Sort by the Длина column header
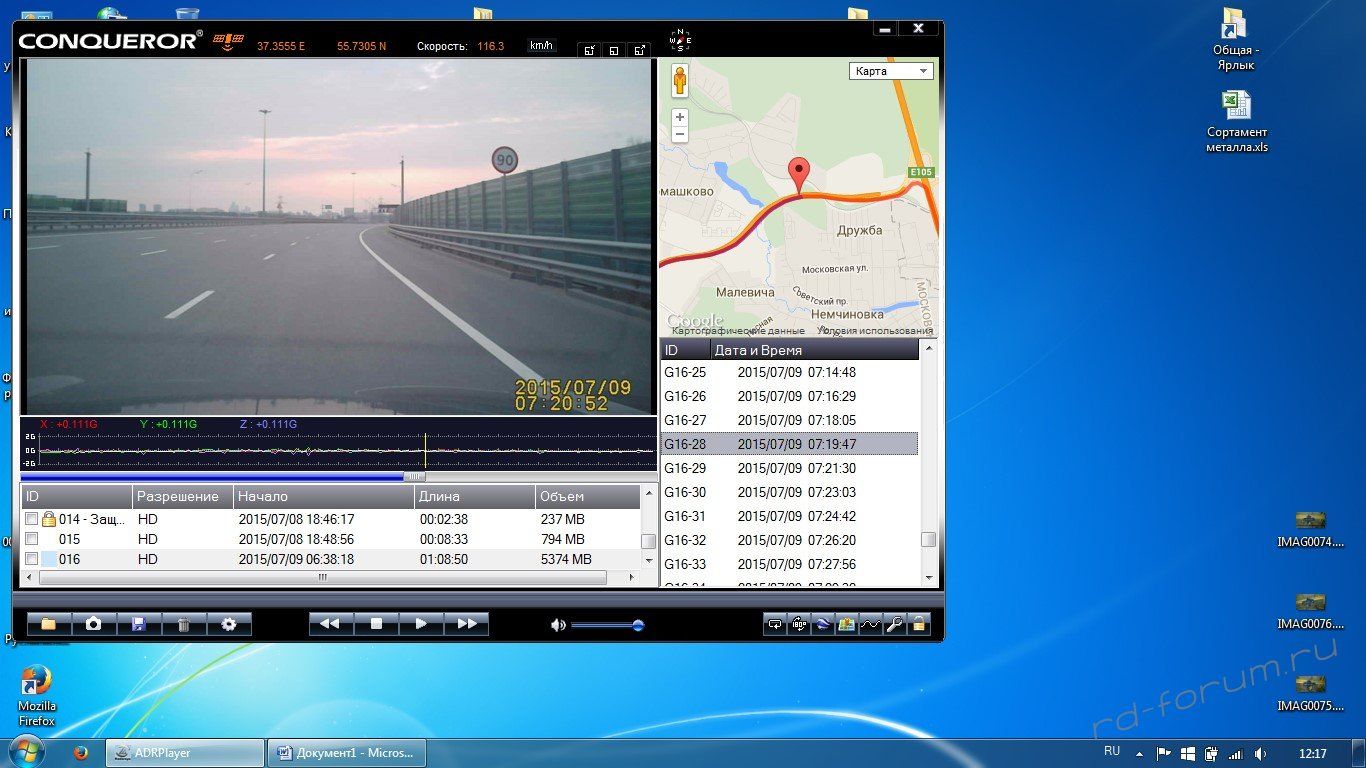 [475, 496]
